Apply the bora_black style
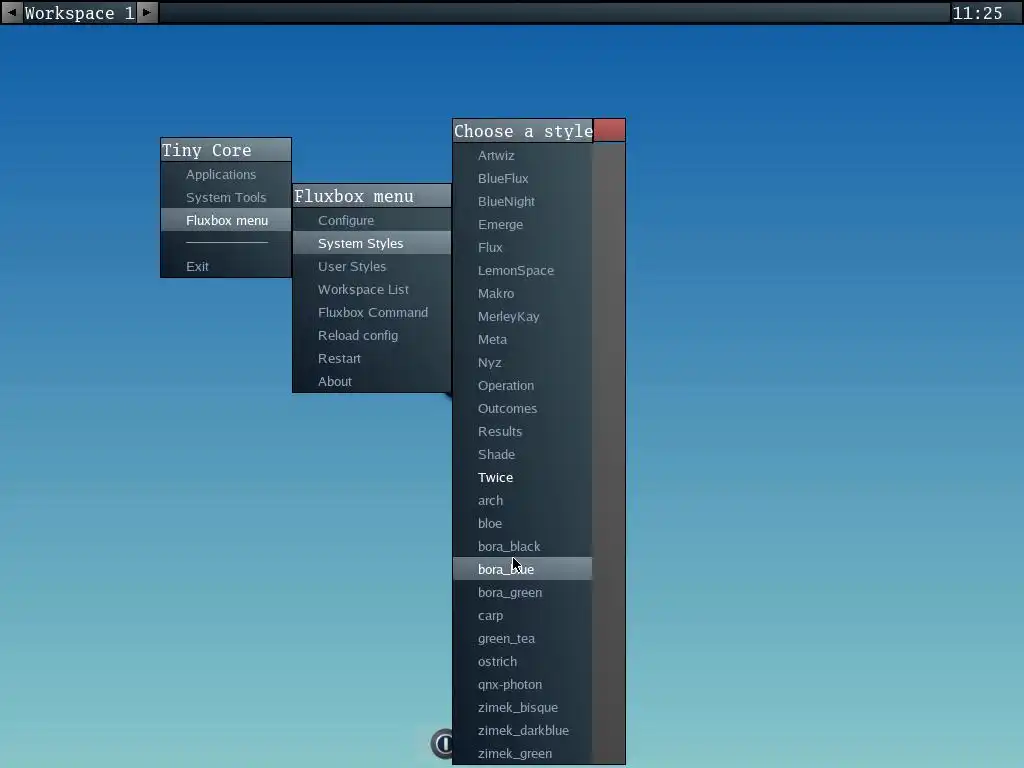1024x768 pixels. click(522, 547)
